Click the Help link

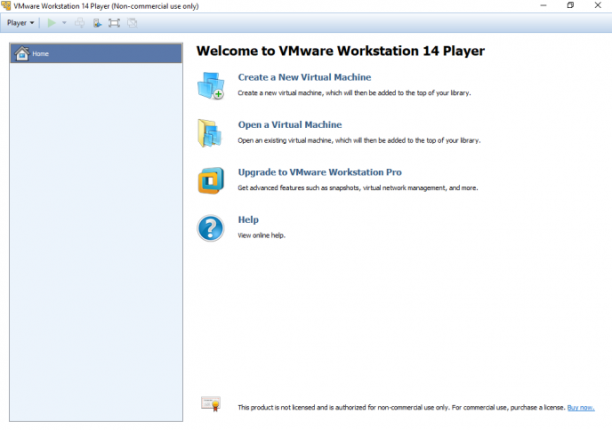248,220
